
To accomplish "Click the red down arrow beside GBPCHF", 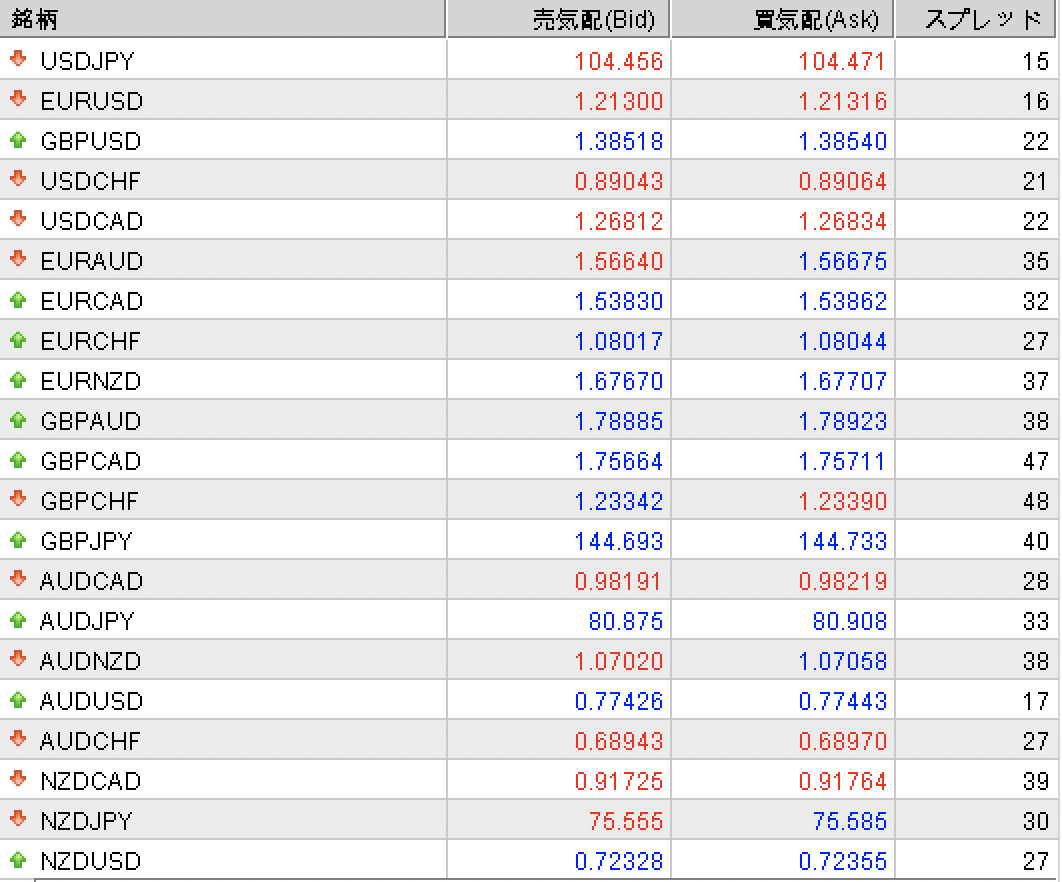I will click(x=18, y=499).
